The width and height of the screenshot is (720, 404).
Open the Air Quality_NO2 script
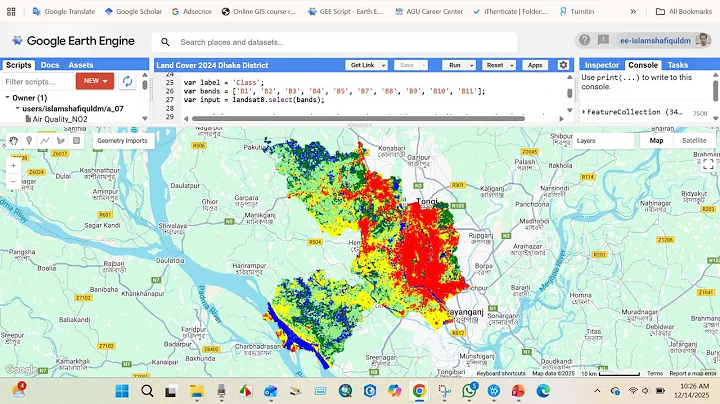coord(60,119)
